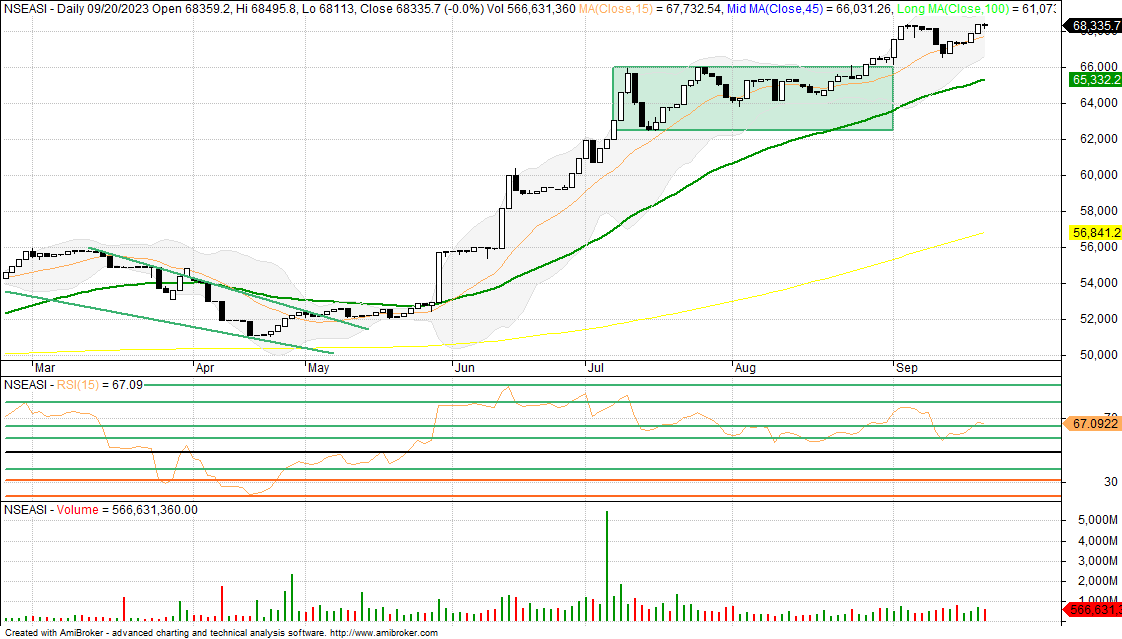Image resolution: width=1122 pixels, height=639 pixels.
Task: Click the Aug date axis label
Action: [745, 368]
